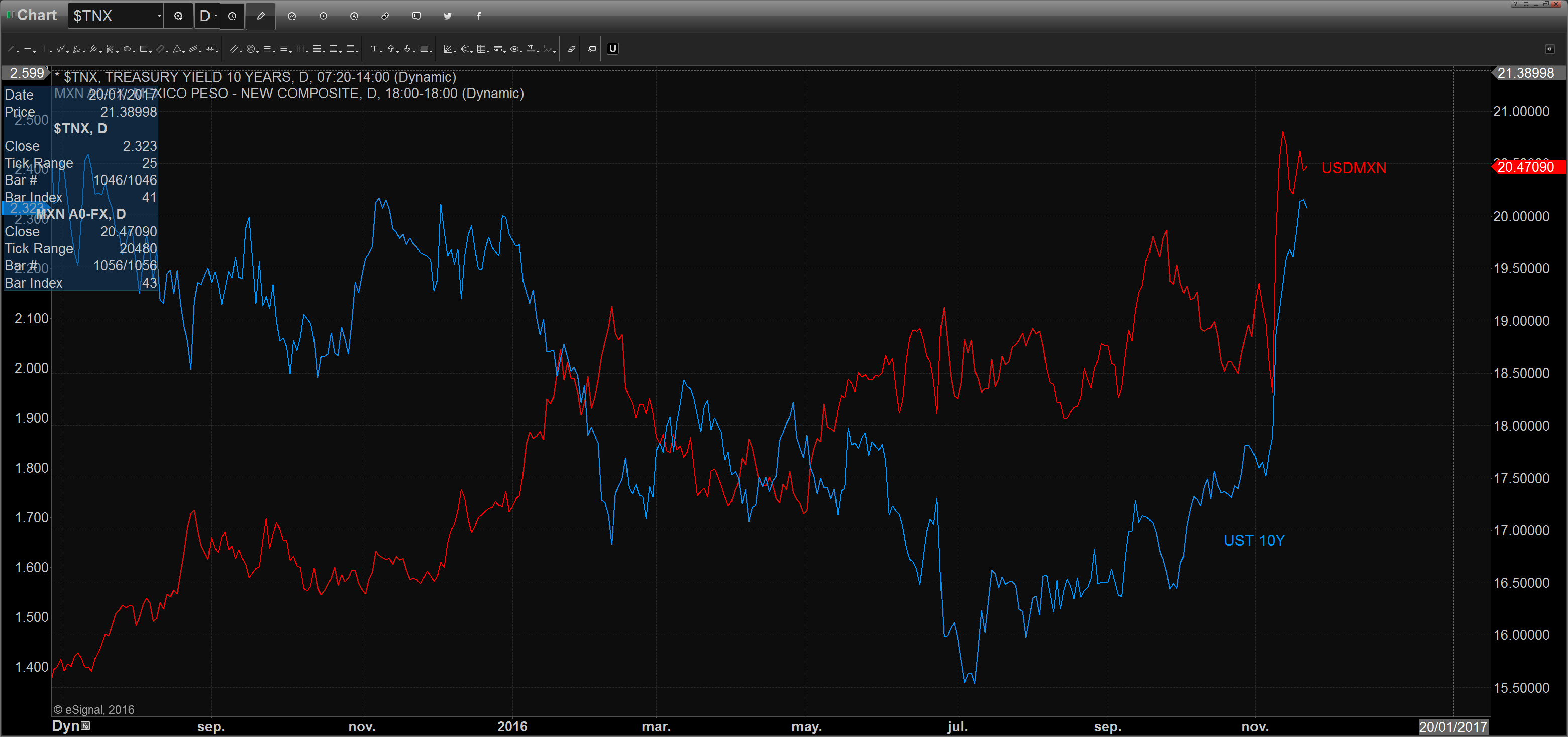The height and width of the screenshot is (737, 1568).
Task: Share chart via Facebook icon
Action: (x=478, y=16)
